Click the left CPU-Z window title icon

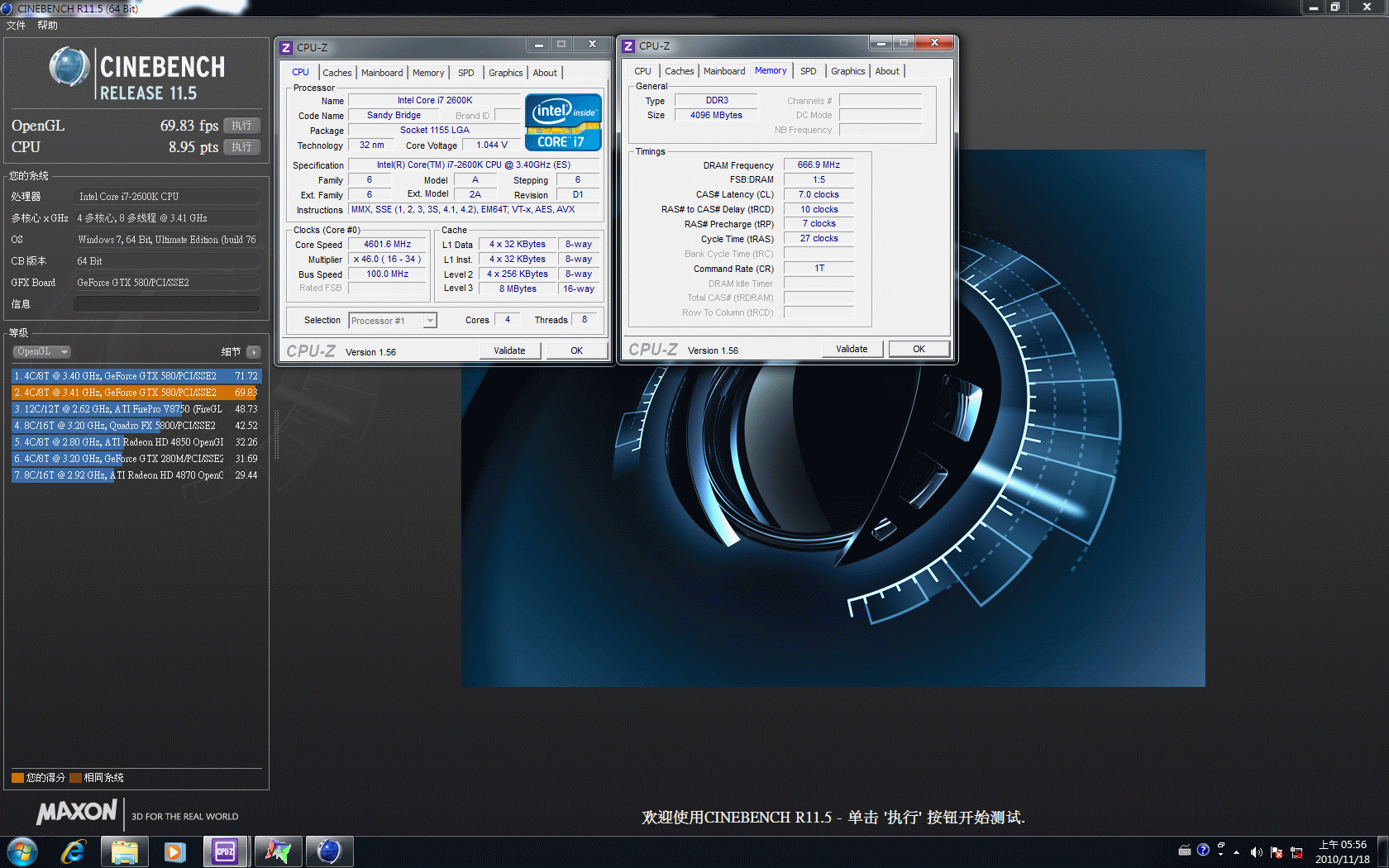click(x=286, y=47)
